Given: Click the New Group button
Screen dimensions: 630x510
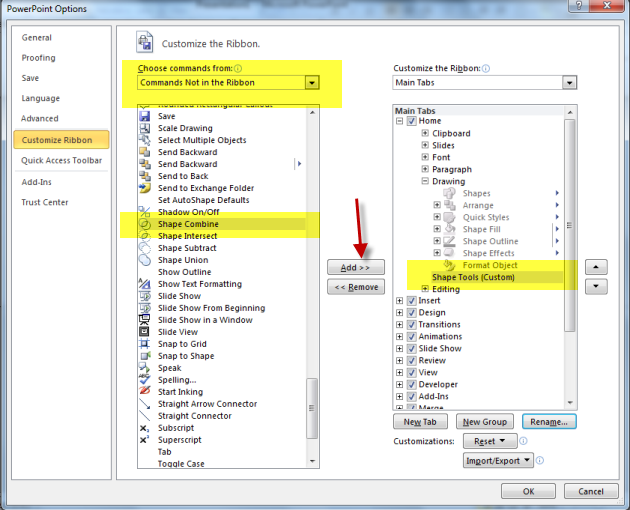Looking at the screenshot, I should click(x=485, y=422).
